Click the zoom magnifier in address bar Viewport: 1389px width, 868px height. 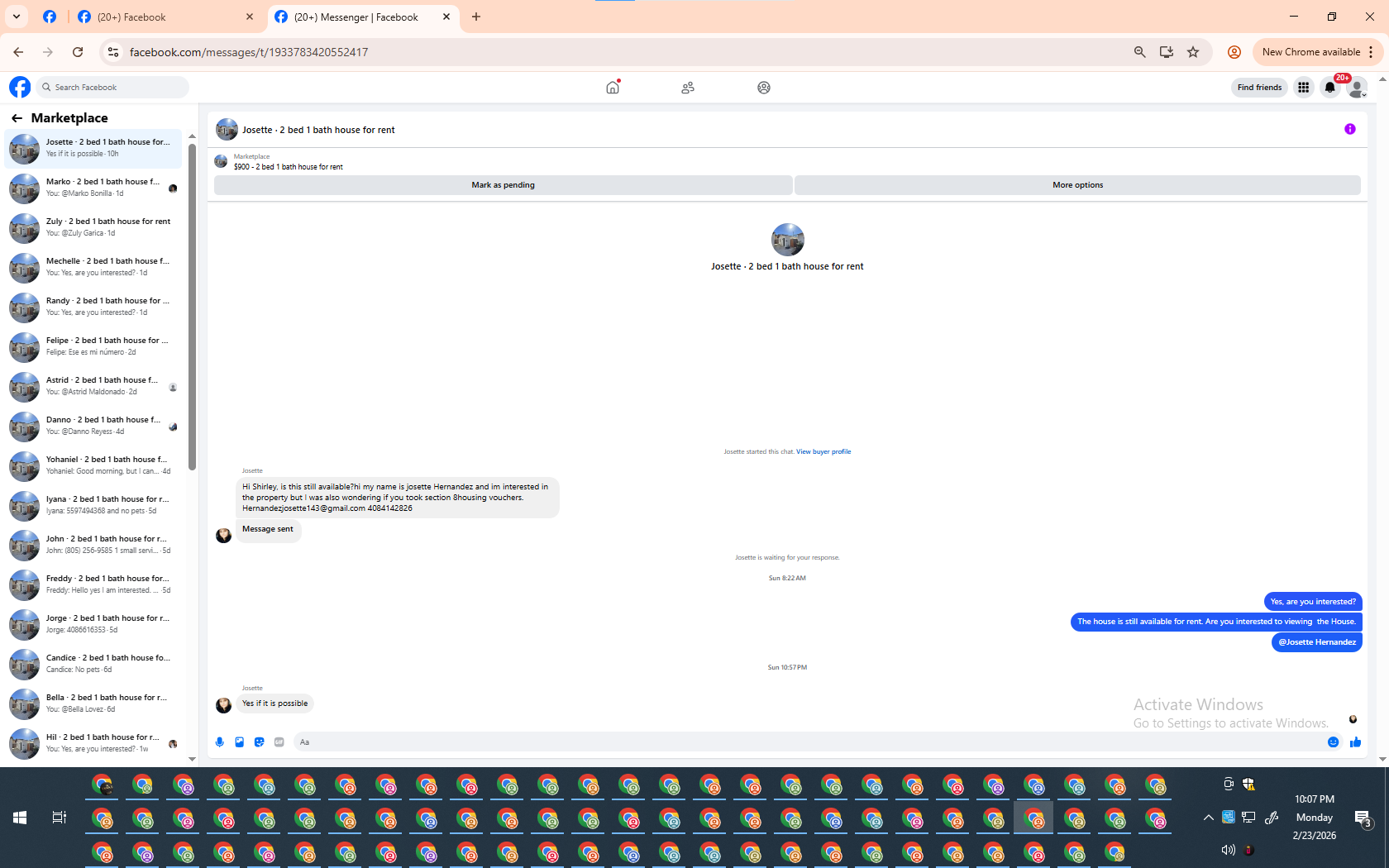(x=1140, y=52)
